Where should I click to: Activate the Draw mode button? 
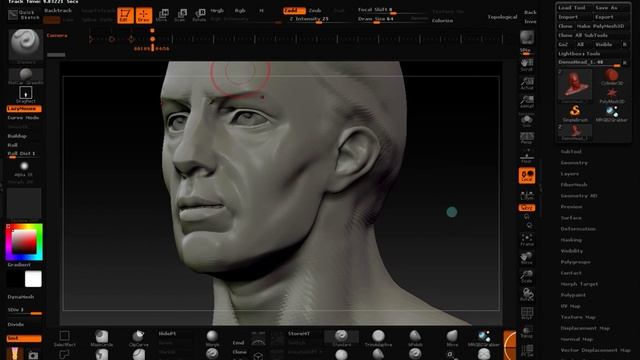(144, 15)
